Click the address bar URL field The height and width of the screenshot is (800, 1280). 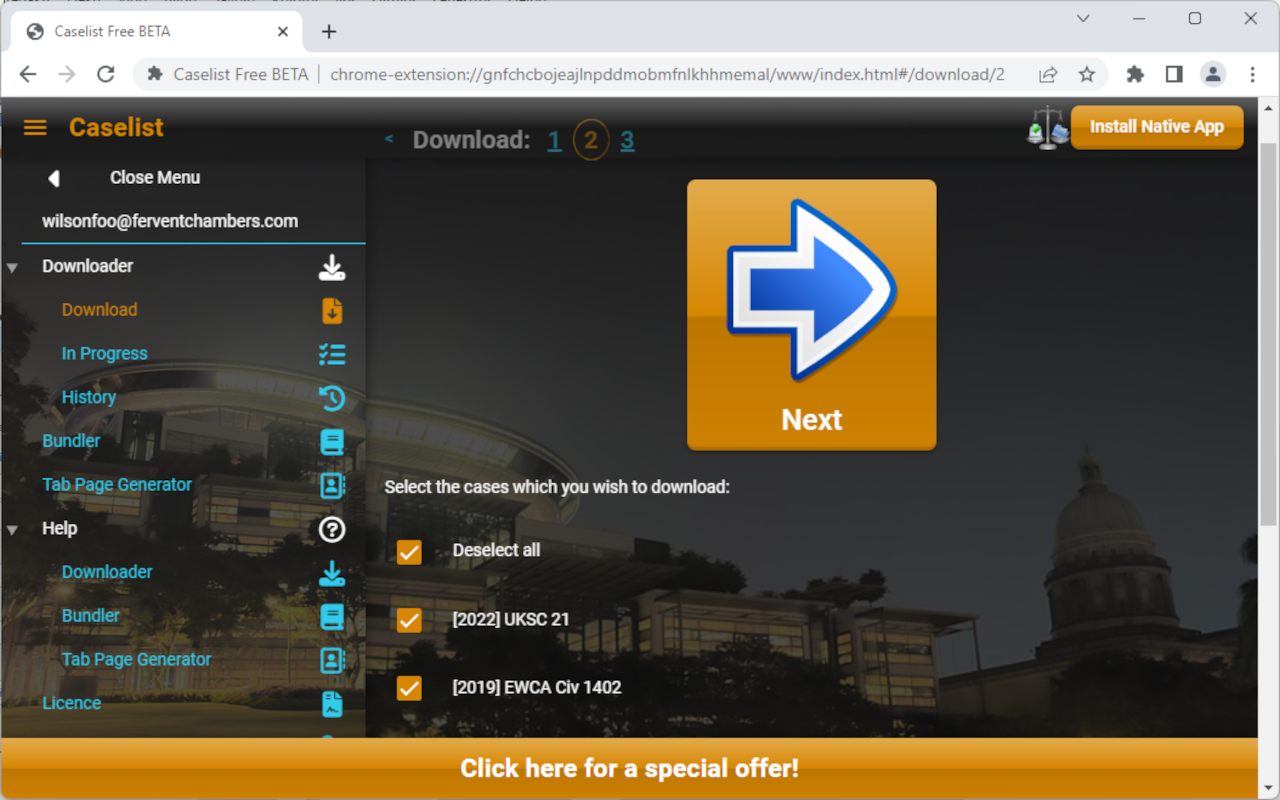point(667,74)
